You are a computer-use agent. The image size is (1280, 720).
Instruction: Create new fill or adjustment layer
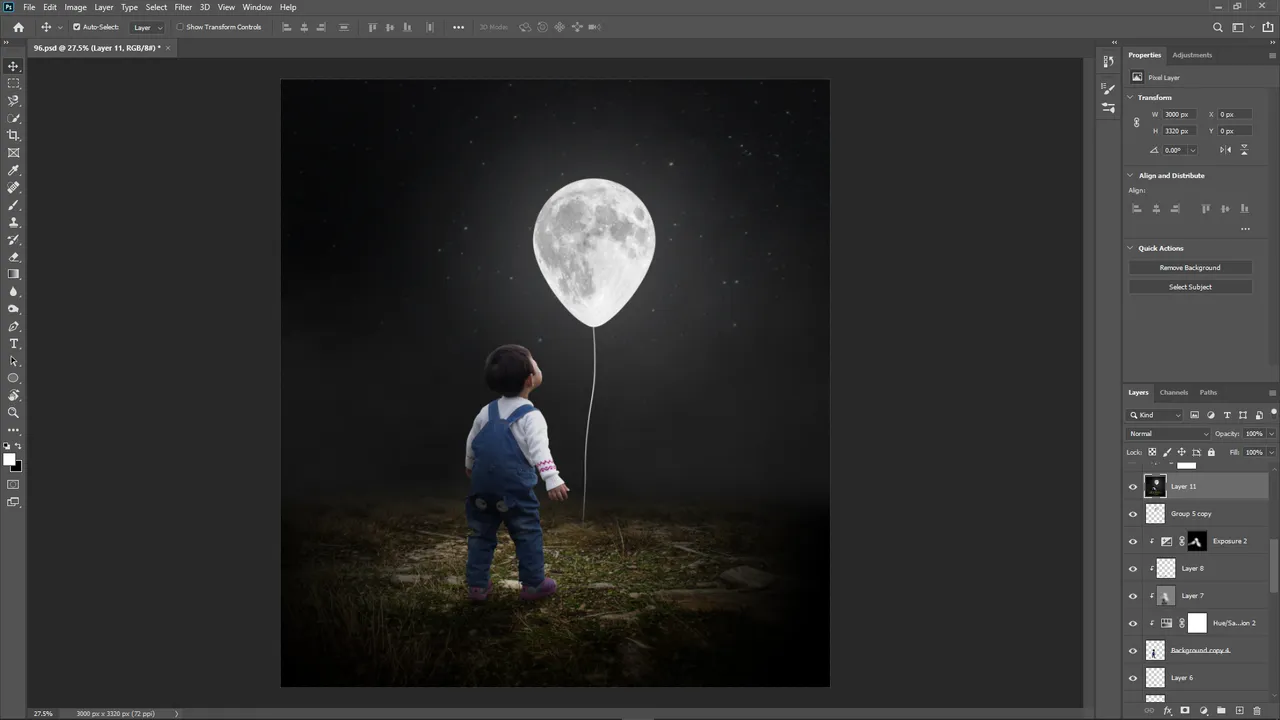point(1203,711)
